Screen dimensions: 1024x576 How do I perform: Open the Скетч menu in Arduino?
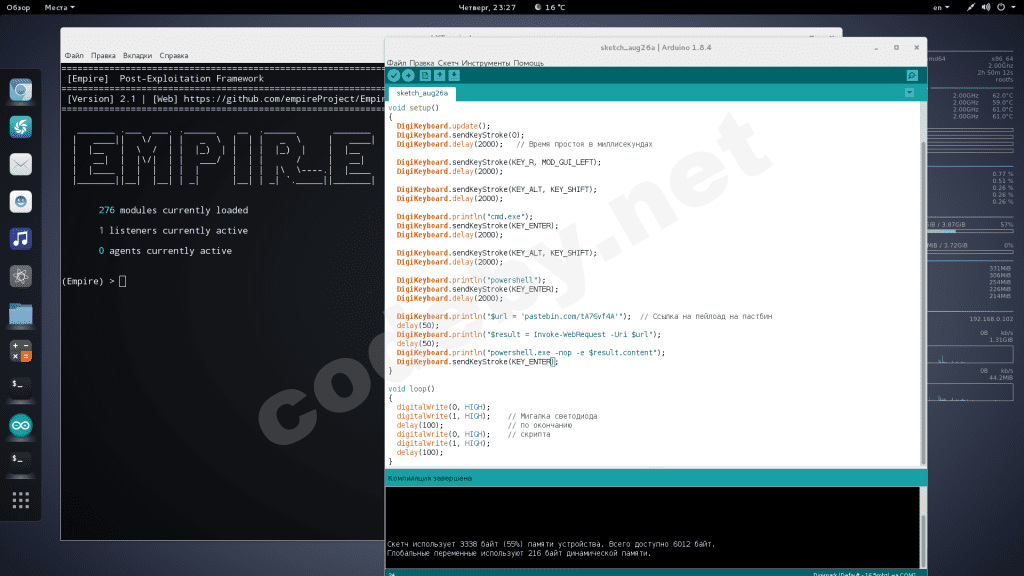tap(449, 63)
